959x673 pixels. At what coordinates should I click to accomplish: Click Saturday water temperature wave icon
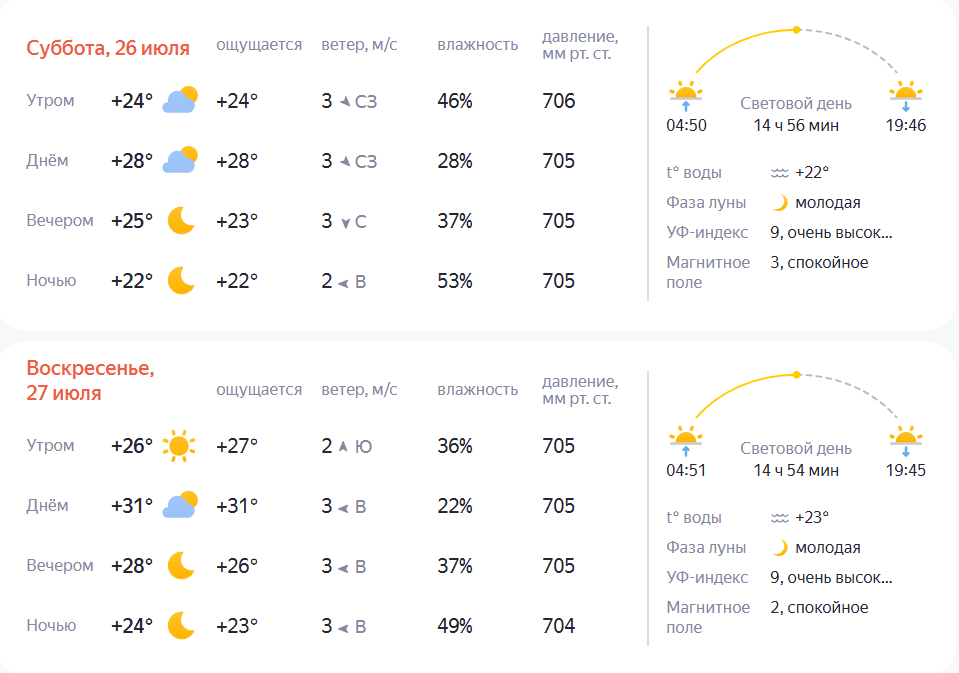[x=780, y=173]
